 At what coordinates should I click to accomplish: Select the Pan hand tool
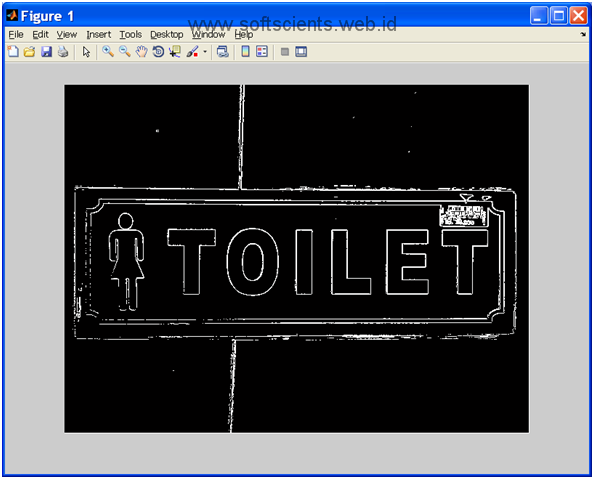(141, 52)
